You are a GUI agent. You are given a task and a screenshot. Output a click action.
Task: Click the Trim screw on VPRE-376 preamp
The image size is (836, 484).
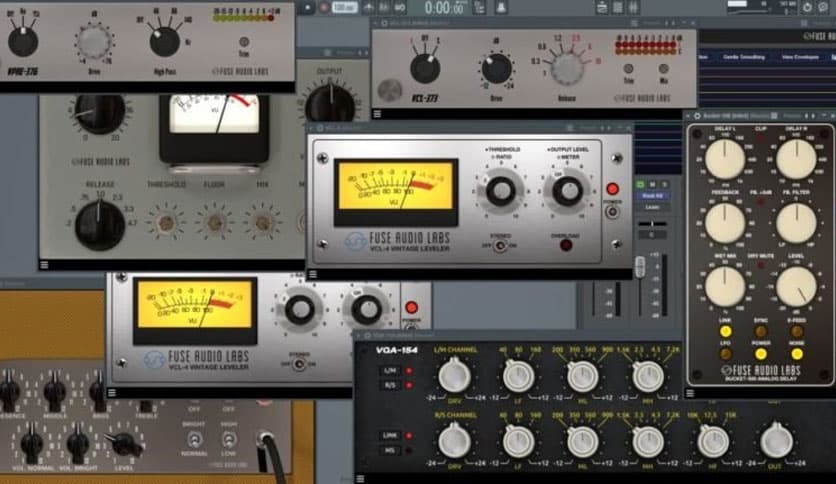tap(244, 42)
